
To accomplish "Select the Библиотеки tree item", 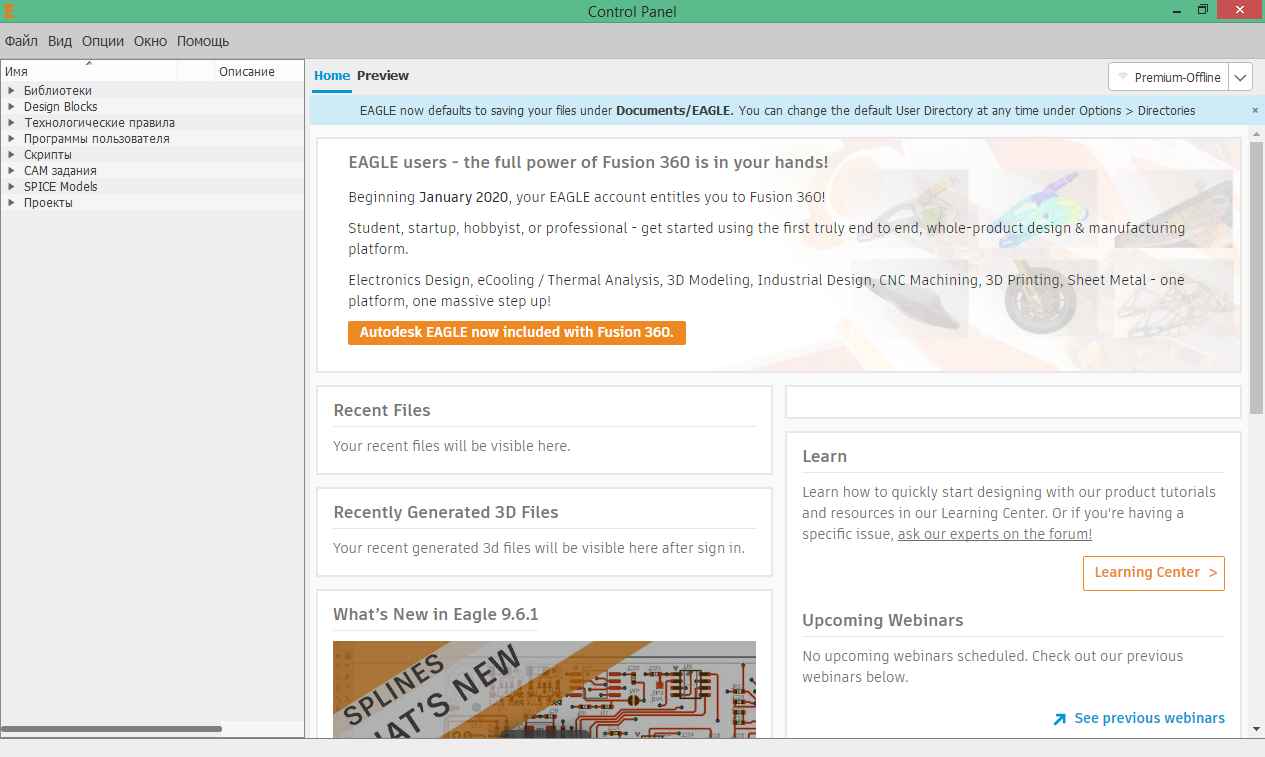I will (58, 91).
